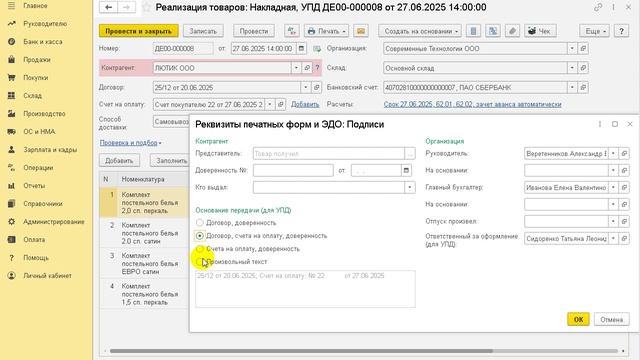This screenshot has width=640, height=360.
Task: Click the Заполнить button
Action: pyautogui.click(x=171, y=160)
